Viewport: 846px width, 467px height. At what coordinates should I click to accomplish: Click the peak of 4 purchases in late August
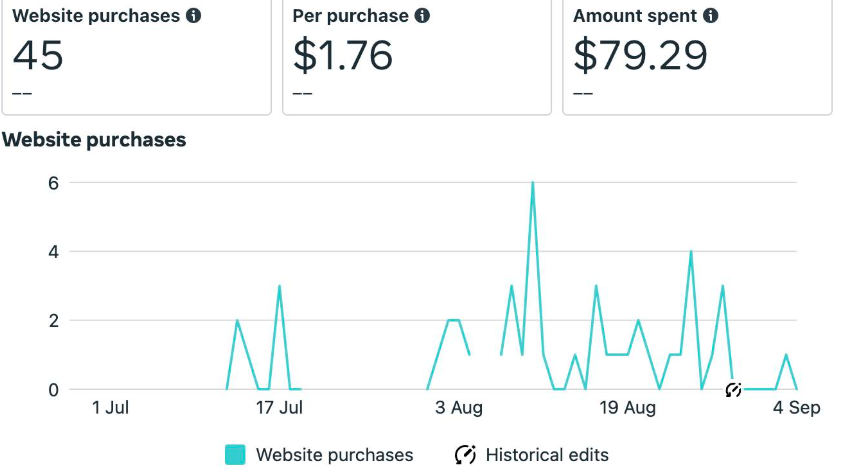pos(691,252)
